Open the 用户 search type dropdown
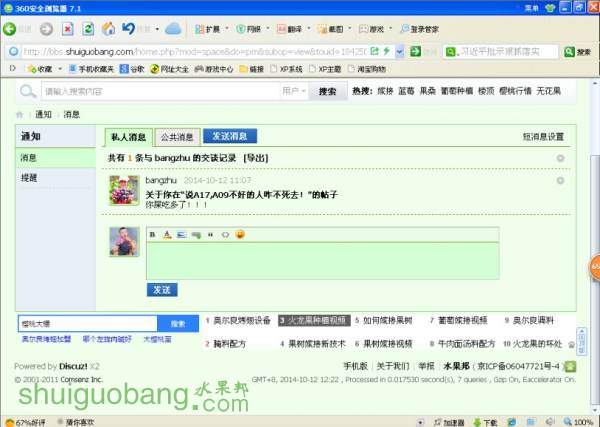Image resolution: width=600 pixels, height=427 pixels. [x=293, y=91]
